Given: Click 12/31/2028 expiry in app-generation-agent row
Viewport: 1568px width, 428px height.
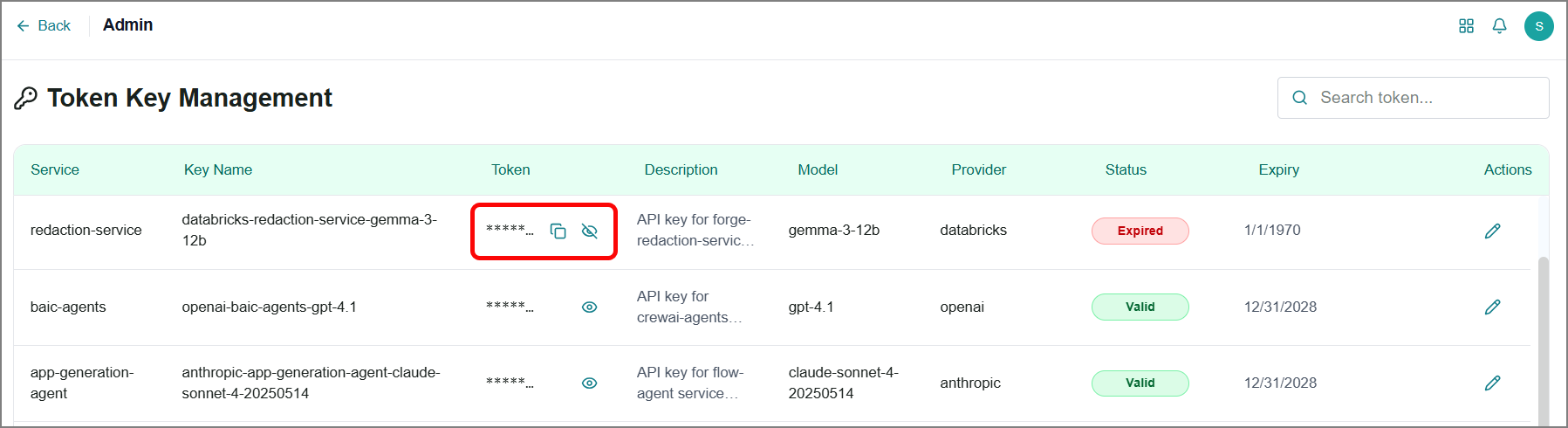Looking at the screenshot, I should point(1280,383).
